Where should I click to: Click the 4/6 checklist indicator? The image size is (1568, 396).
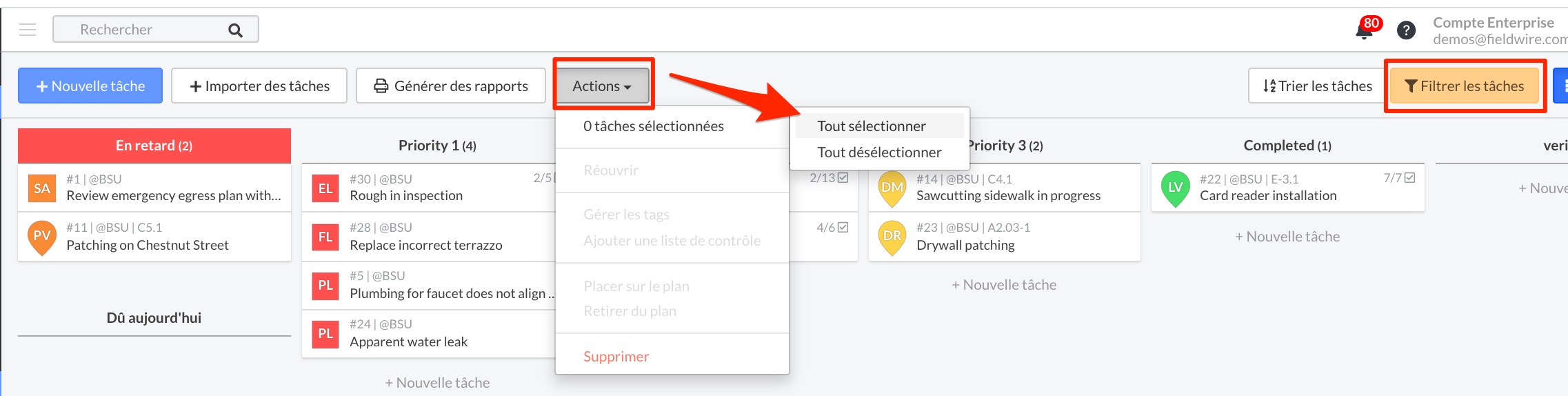[x=832, y=227]
